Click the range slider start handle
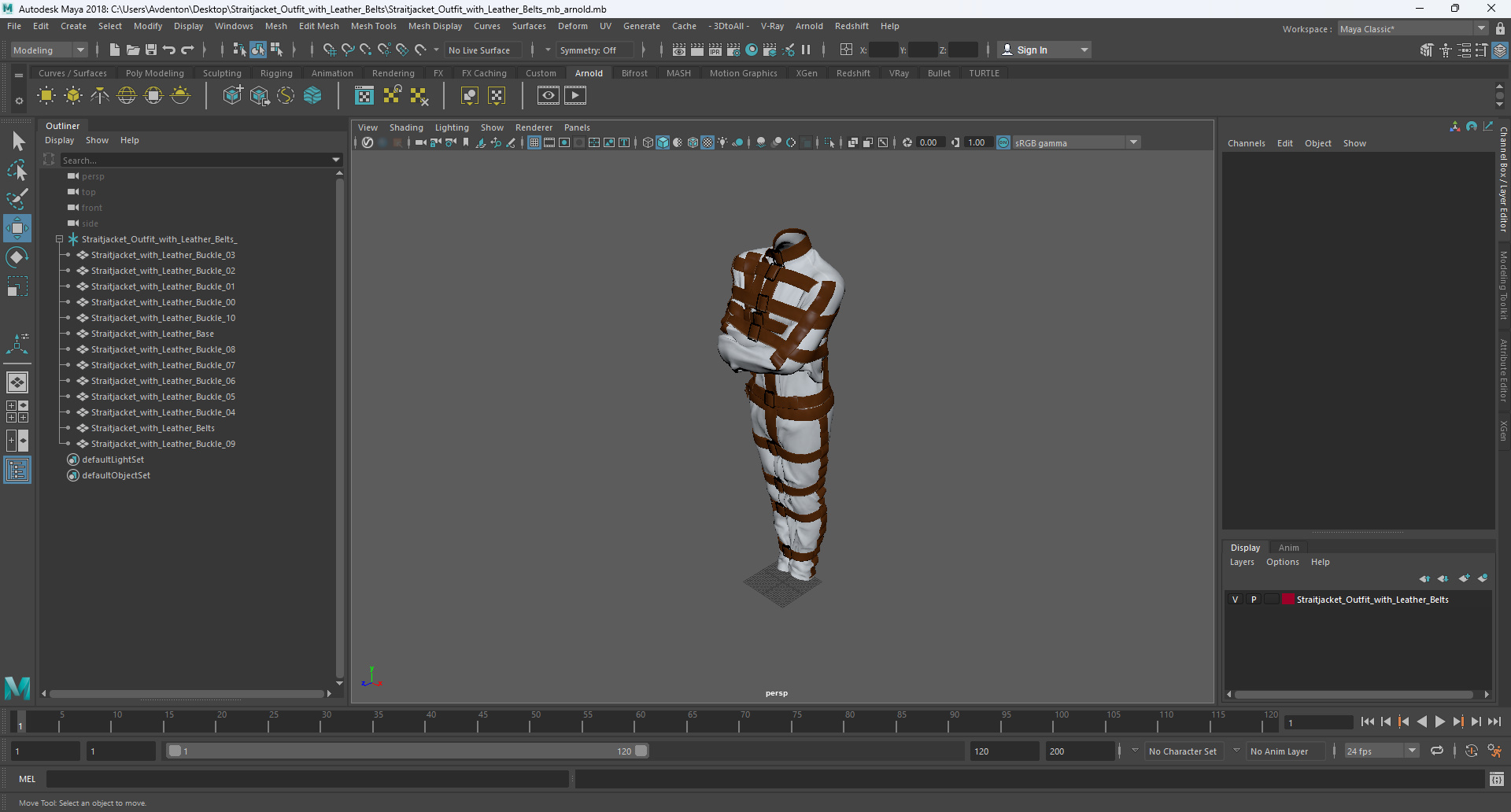Image resolution: width=1511 pixels, height=812 pixels. [x=175, y=751]
